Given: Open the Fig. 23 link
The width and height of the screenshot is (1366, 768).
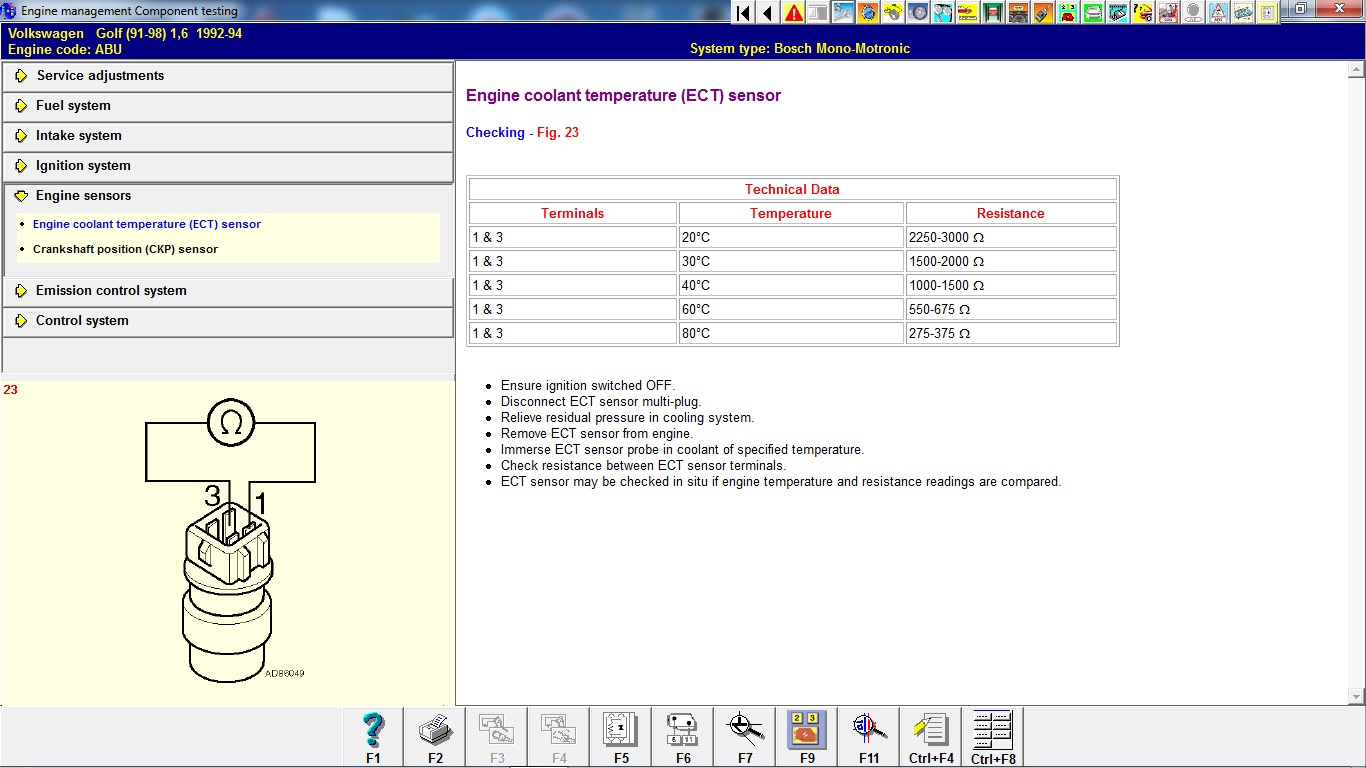Looking at the screenshot, I should point(557,133).
